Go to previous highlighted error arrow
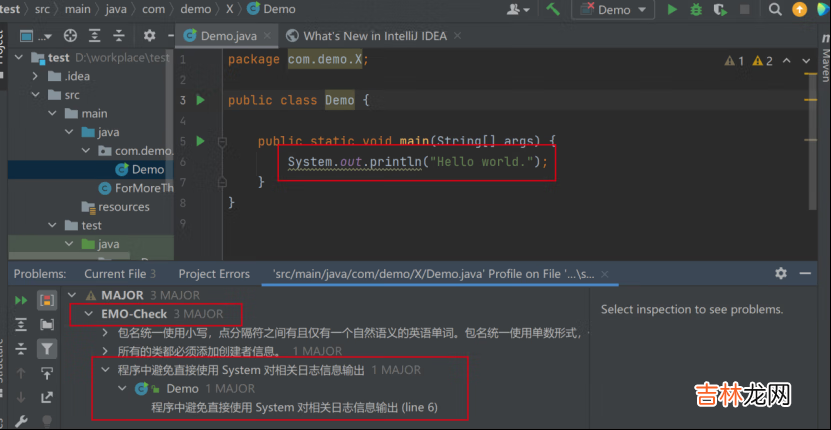 pos(786,60)
